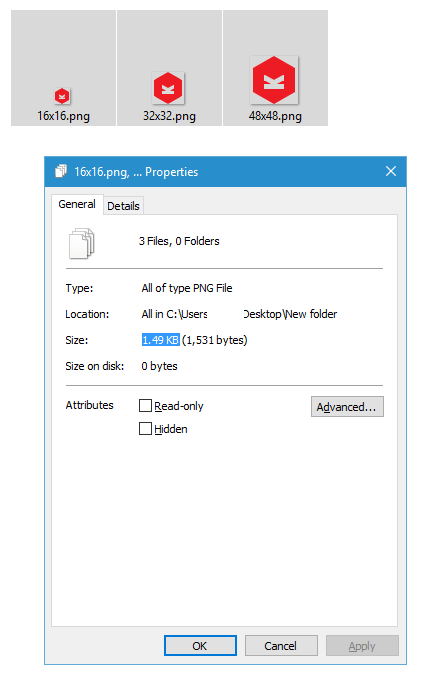426x687 pixels.
Task: Click the highlighted 1.49 KB size value
Action: [160, 340]
